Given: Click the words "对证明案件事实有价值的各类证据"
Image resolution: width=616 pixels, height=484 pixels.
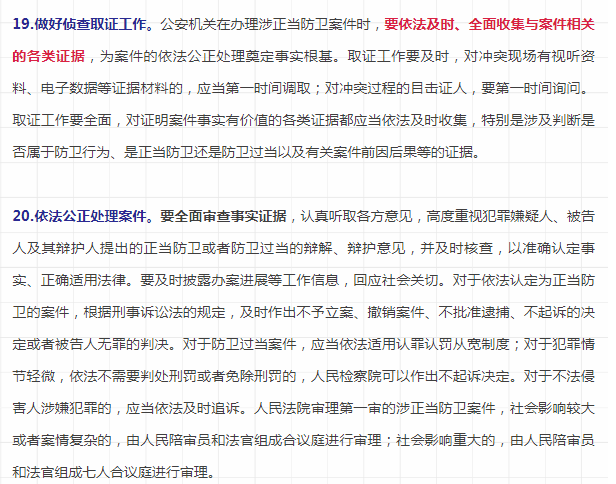Looking at the screenshot, I should point(232,120).
